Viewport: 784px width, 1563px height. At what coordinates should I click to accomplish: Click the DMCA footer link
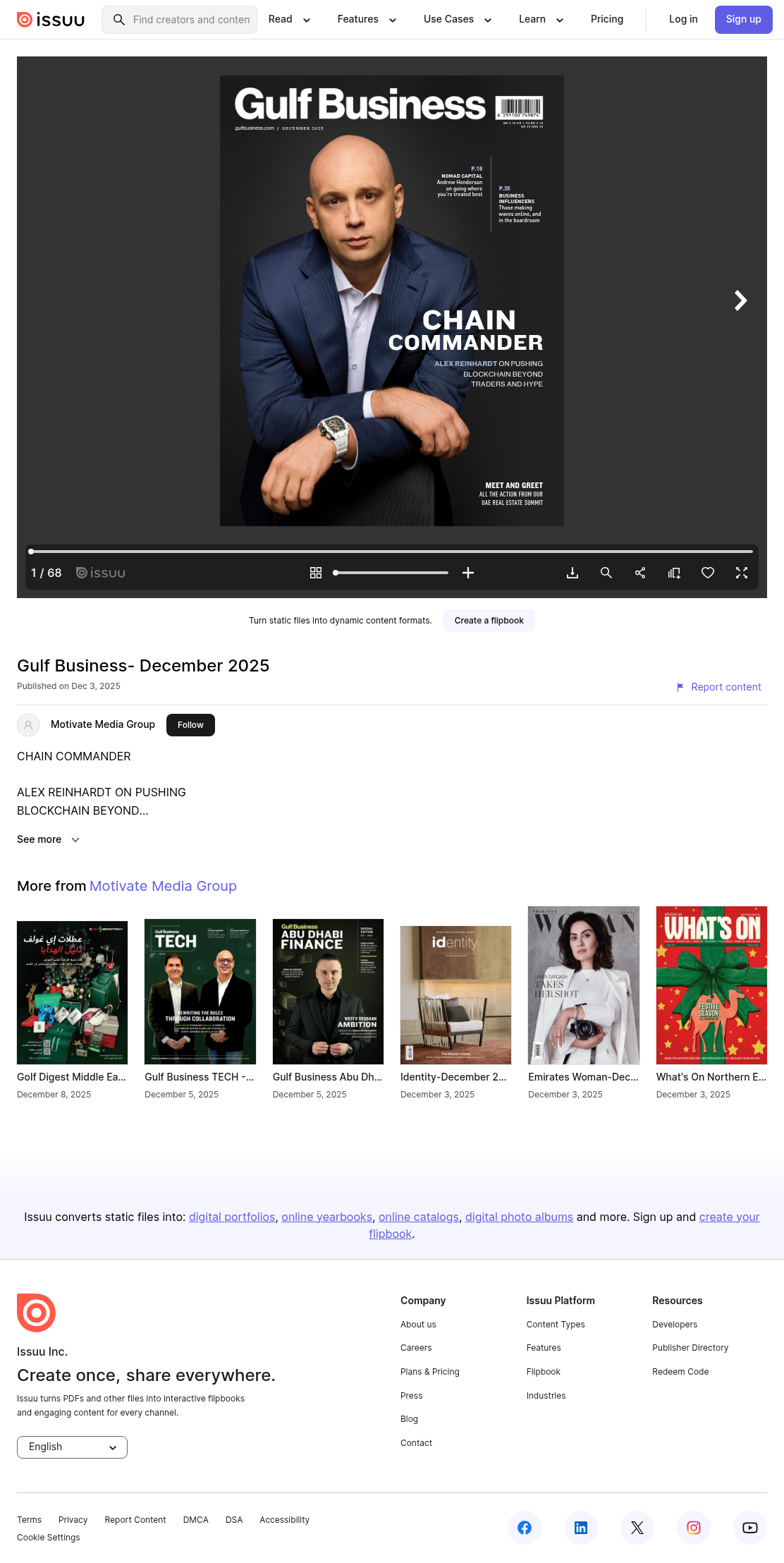(x=196, y=1520)
